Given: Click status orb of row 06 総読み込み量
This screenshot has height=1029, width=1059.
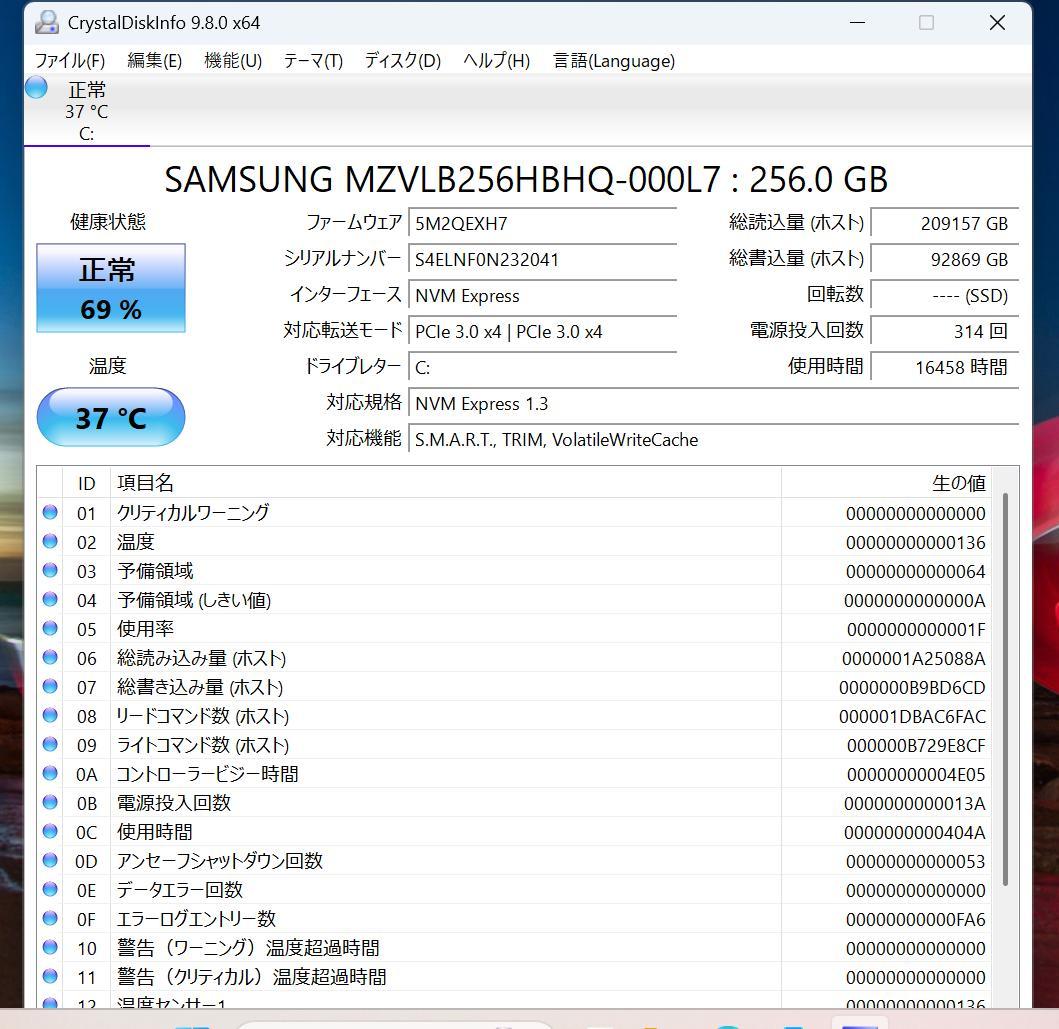Looking at the screenshot, I should click(50, 657).
